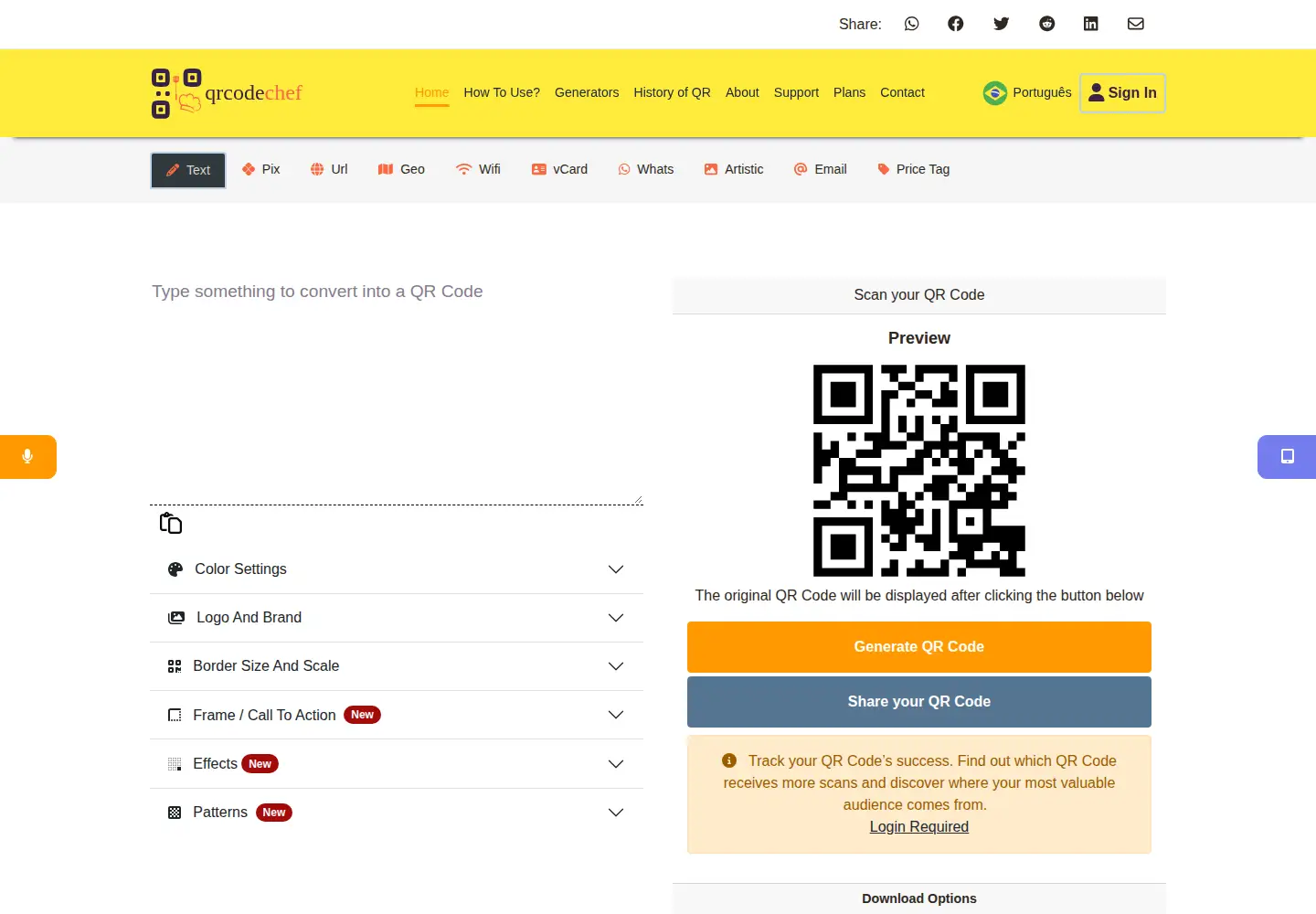
Task: Open the Contact page
Action: 902,92
